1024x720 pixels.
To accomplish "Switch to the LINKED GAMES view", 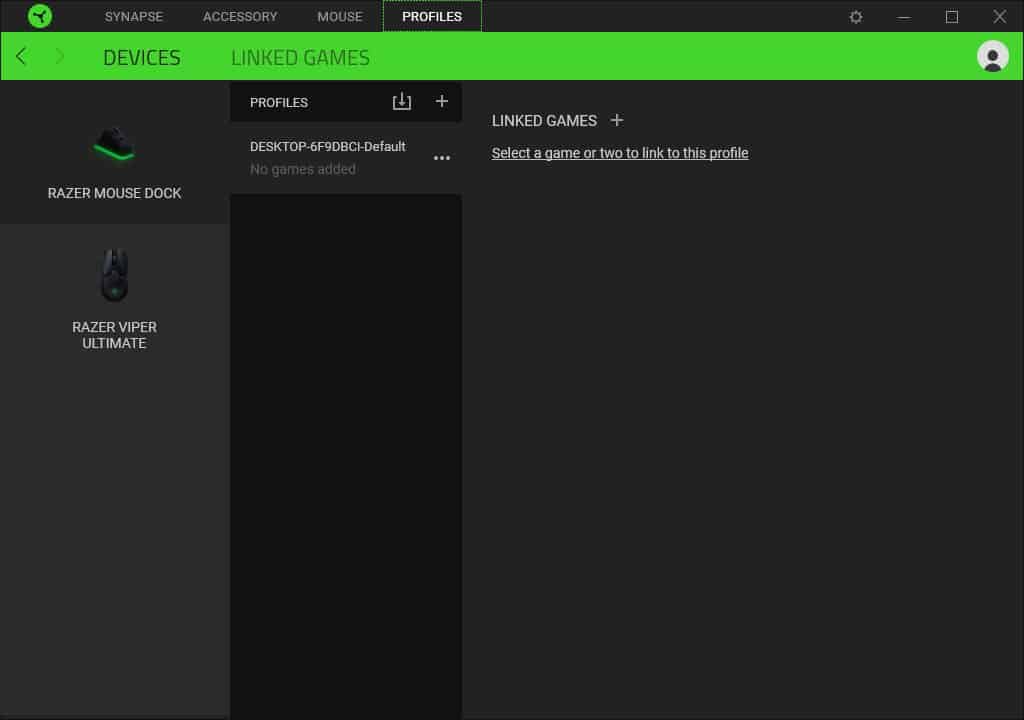I will click(x=300, y=57).
